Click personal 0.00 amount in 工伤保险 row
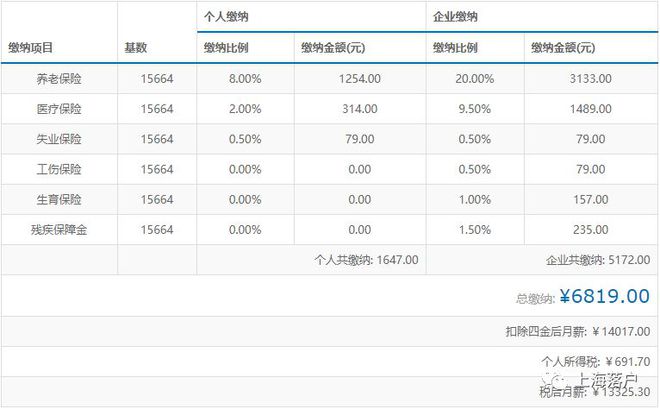The image size is (660, 409). (x=360, y=169)
